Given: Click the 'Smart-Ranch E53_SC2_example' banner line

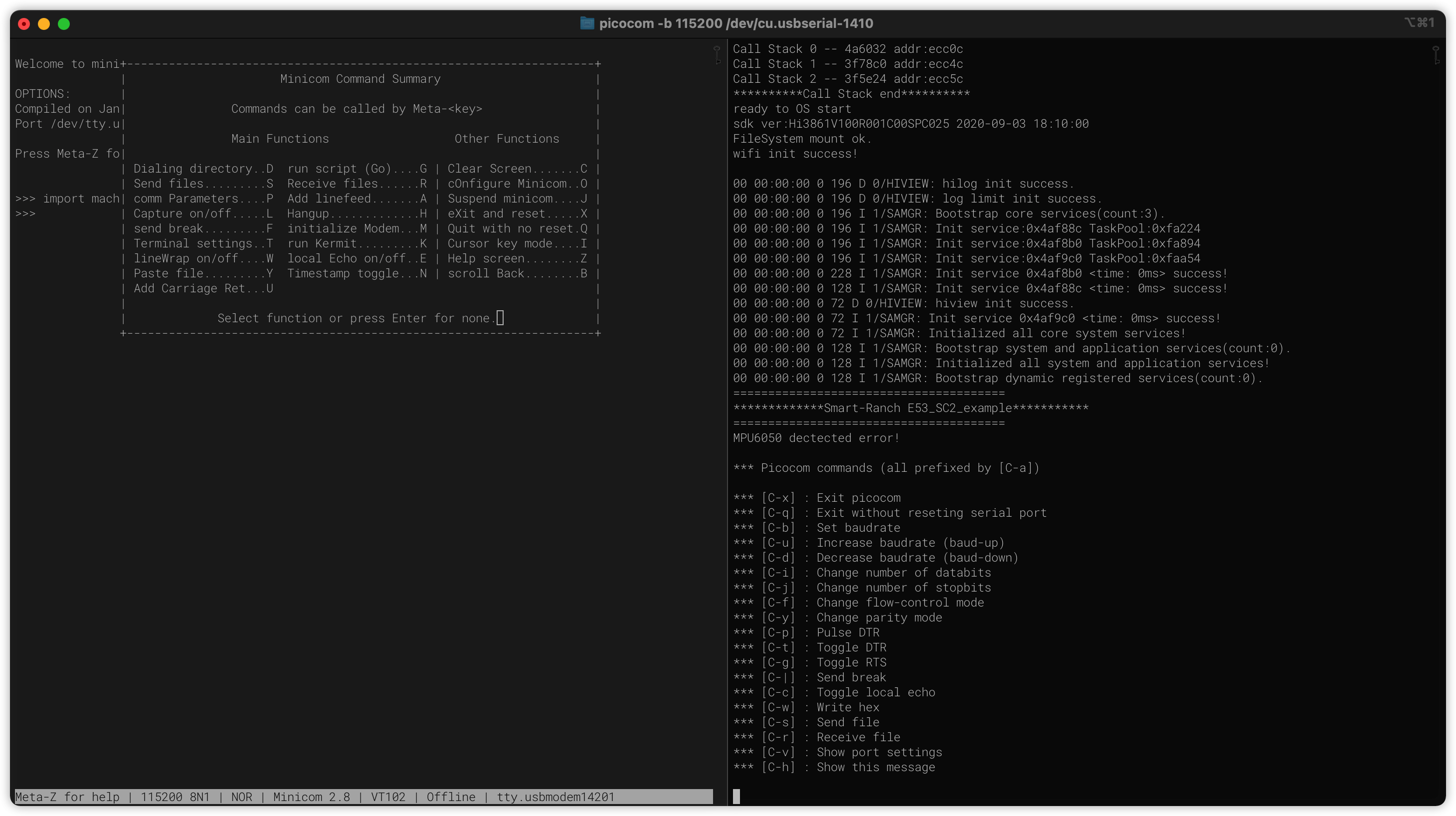Looking at the screenshot, I should click(x=910, y=408).
